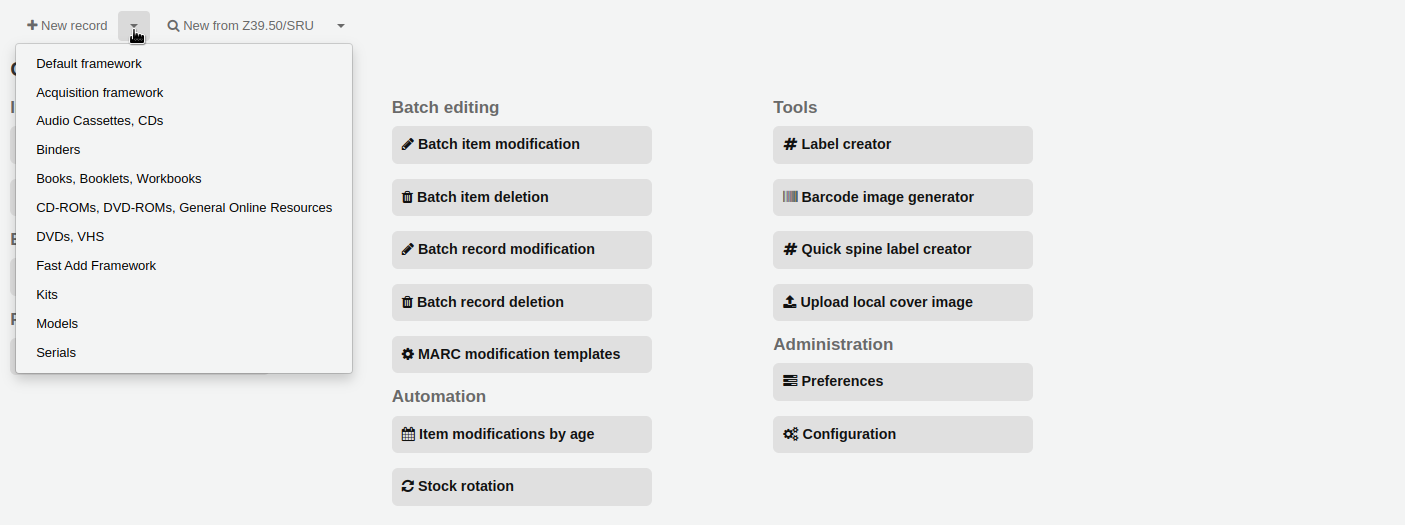The height and width of the screenshot is (525, 1405).
Task: Click the gears icon on Configuration
Action: pyautogui.click(x=790, y=434)
